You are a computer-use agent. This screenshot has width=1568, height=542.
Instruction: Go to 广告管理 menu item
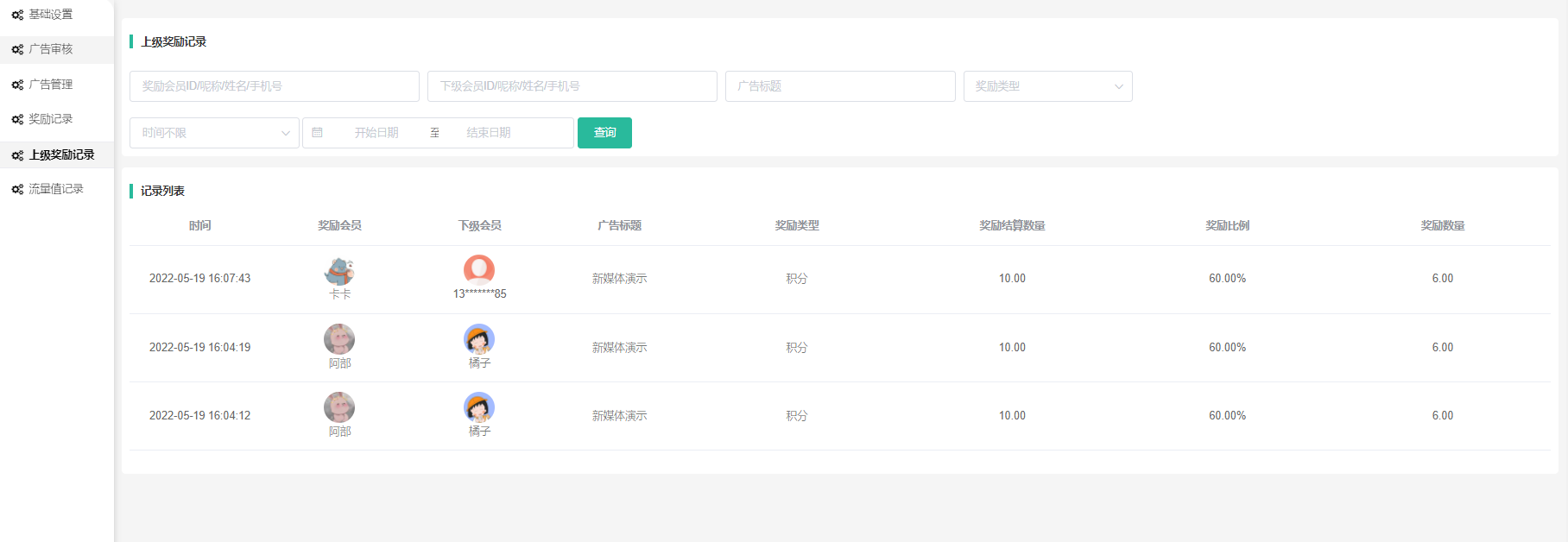point(51,85)
